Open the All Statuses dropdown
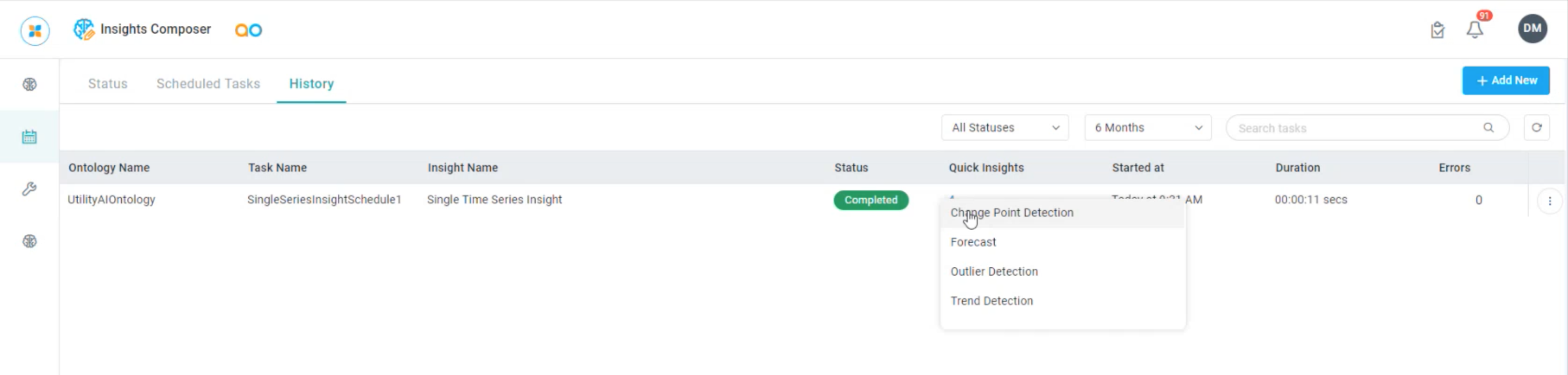Image resolution: width=1568 pixels, height=375 pixels. (x=1004, y=127)
